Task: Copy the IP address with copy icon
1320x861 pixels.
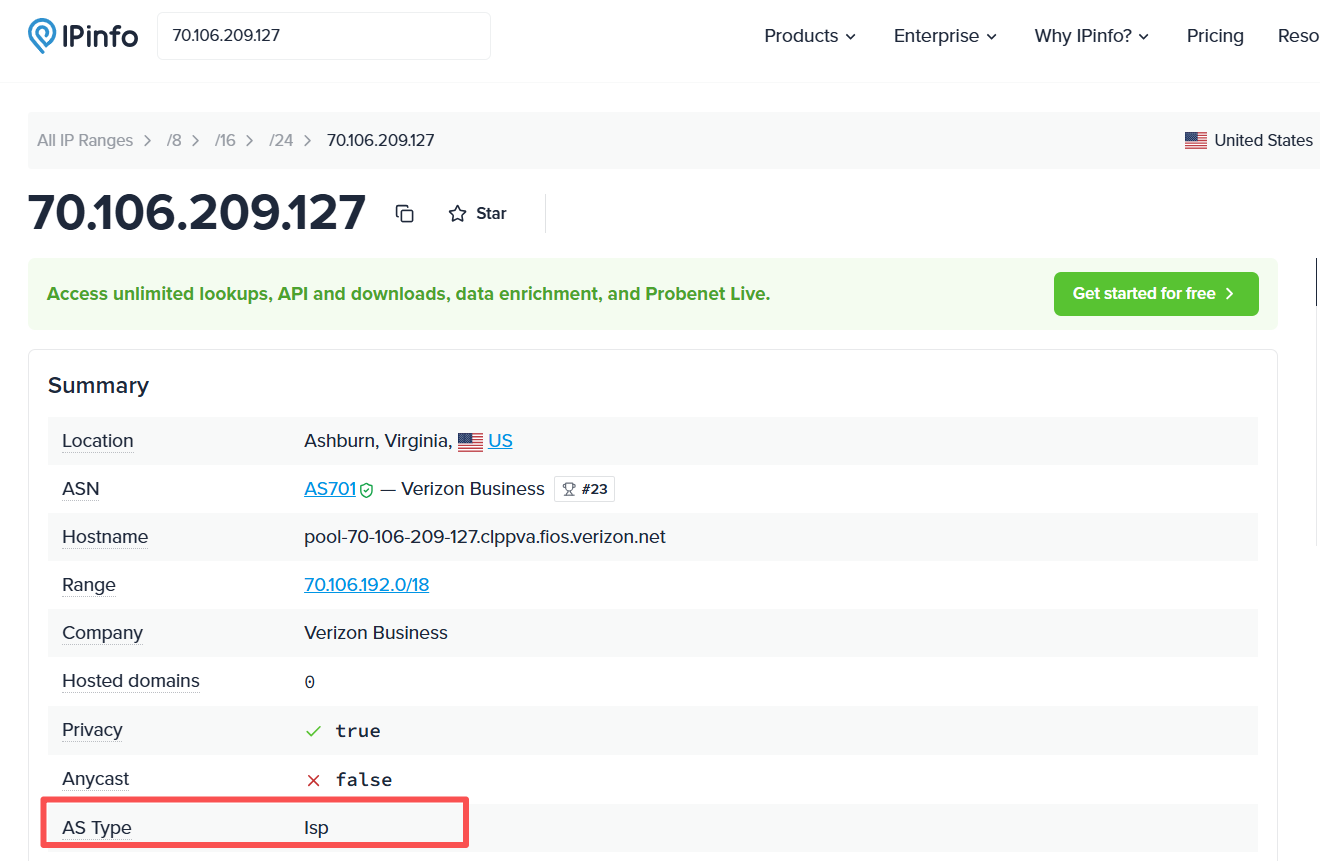Action: (405, 213)
